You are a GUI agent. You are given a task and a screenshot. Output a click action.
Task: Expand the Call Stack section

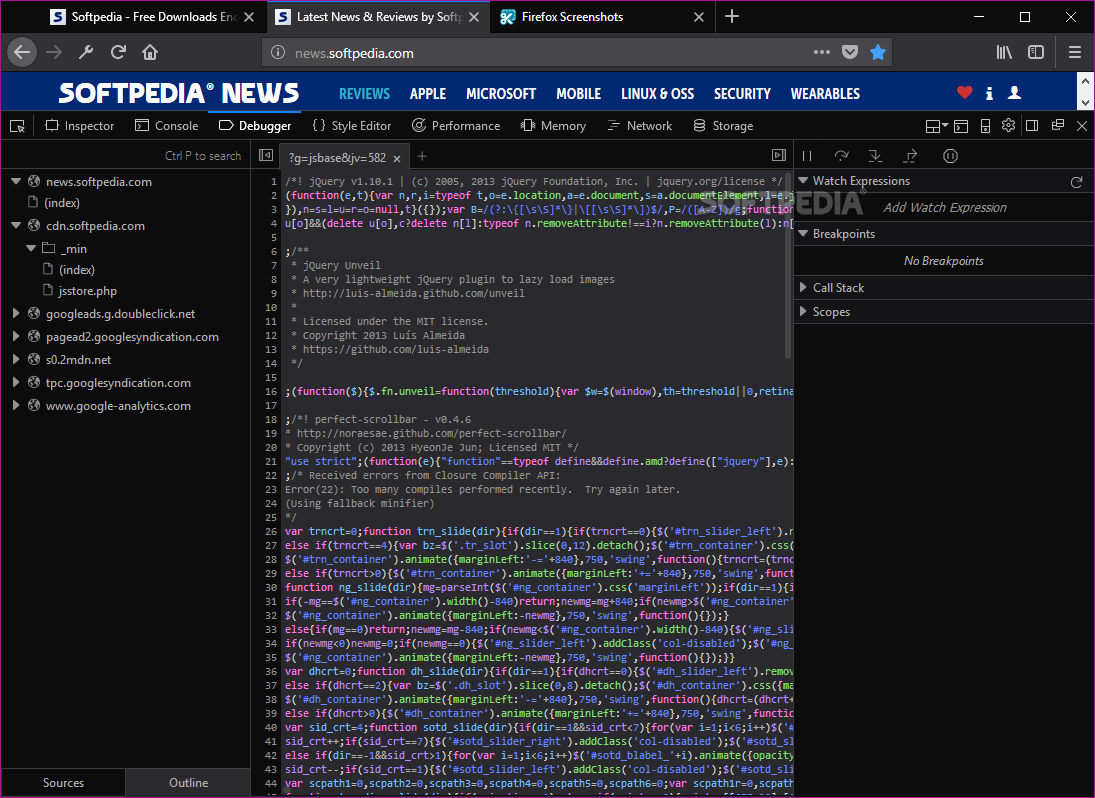pos(803,287)
